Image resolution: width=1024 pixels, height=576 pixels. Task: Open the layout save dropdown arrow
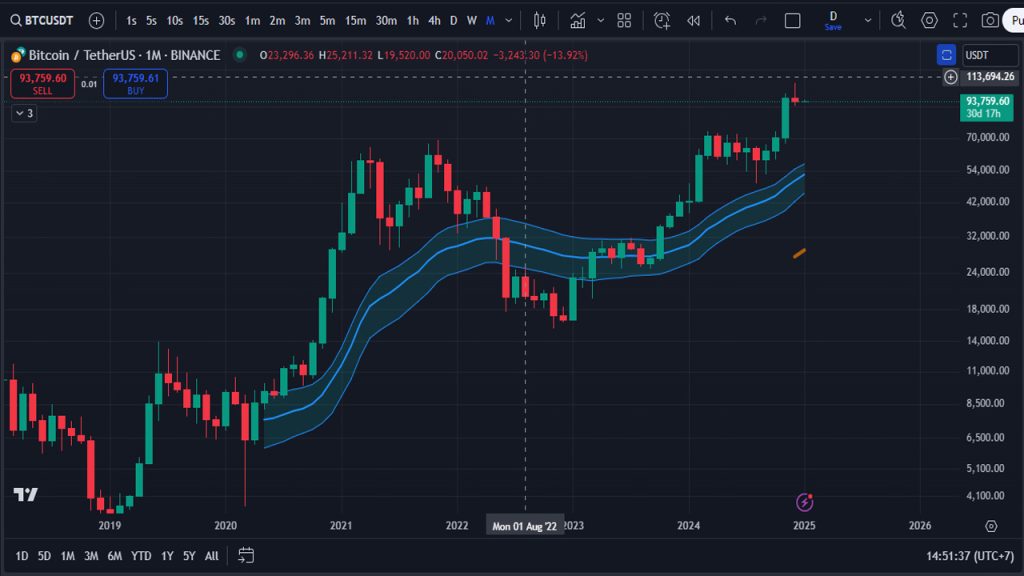coord(868,19)
